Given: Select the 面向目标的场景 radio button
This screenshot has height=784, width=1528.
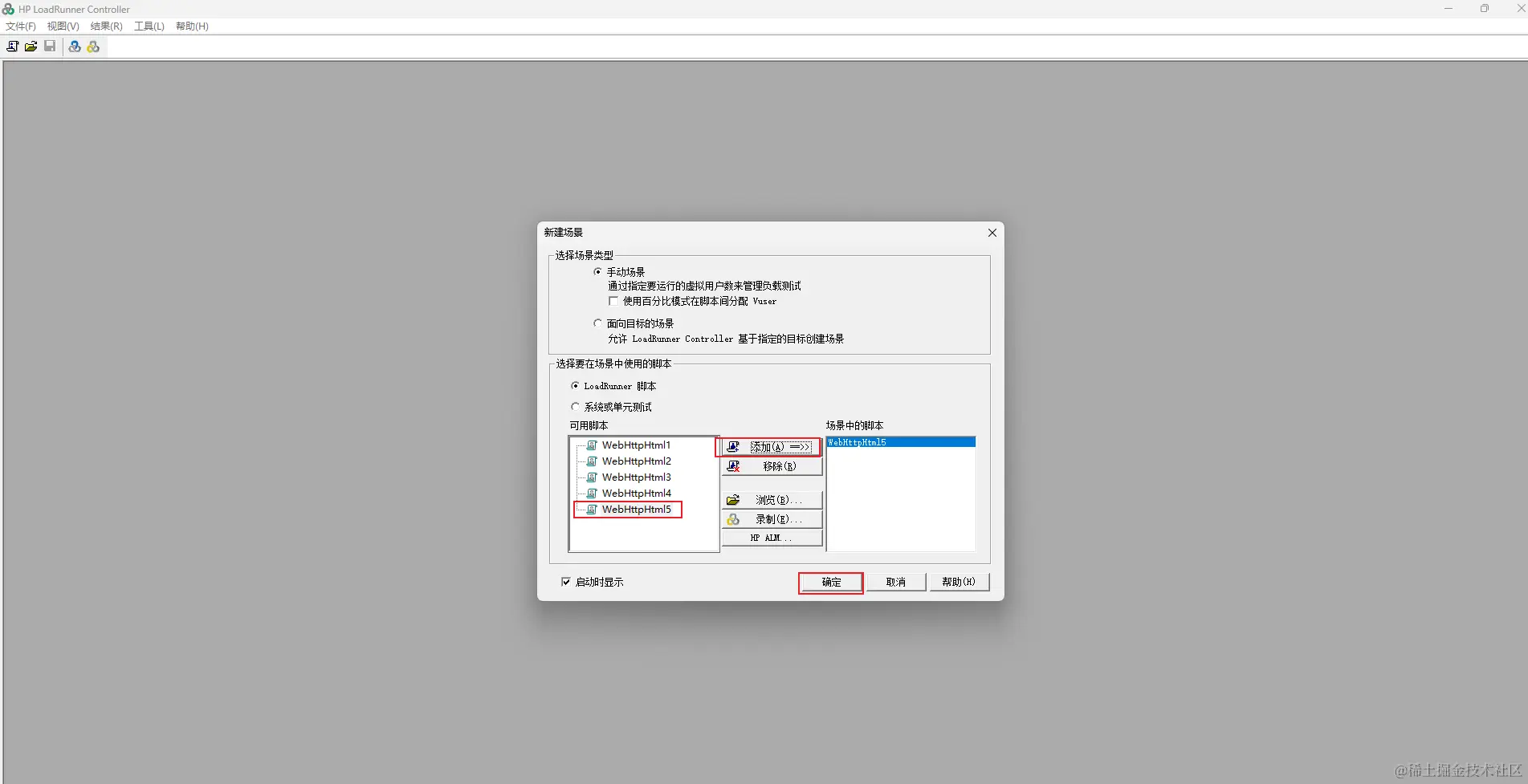Looking at the screenshot, I should click(597, 323).
